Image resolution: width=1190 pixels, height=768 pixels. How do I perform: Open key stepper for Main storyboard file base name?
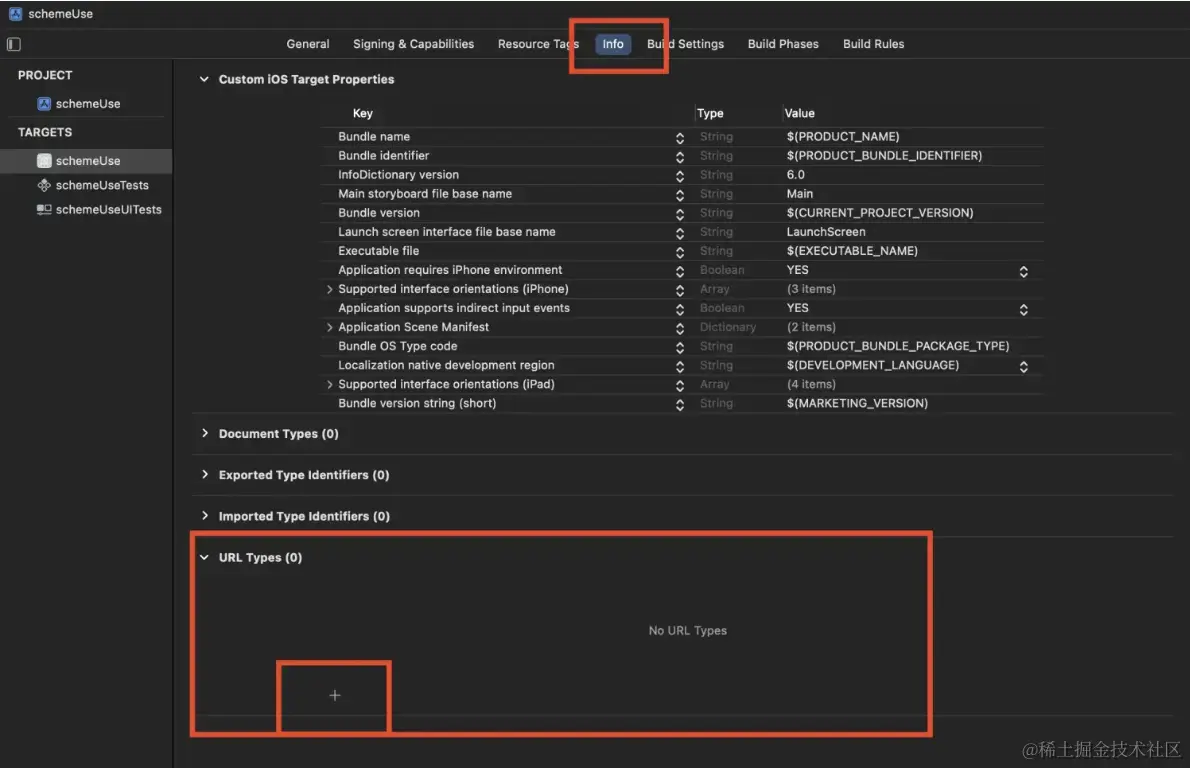pyautogui.click(x=680, y=194)
